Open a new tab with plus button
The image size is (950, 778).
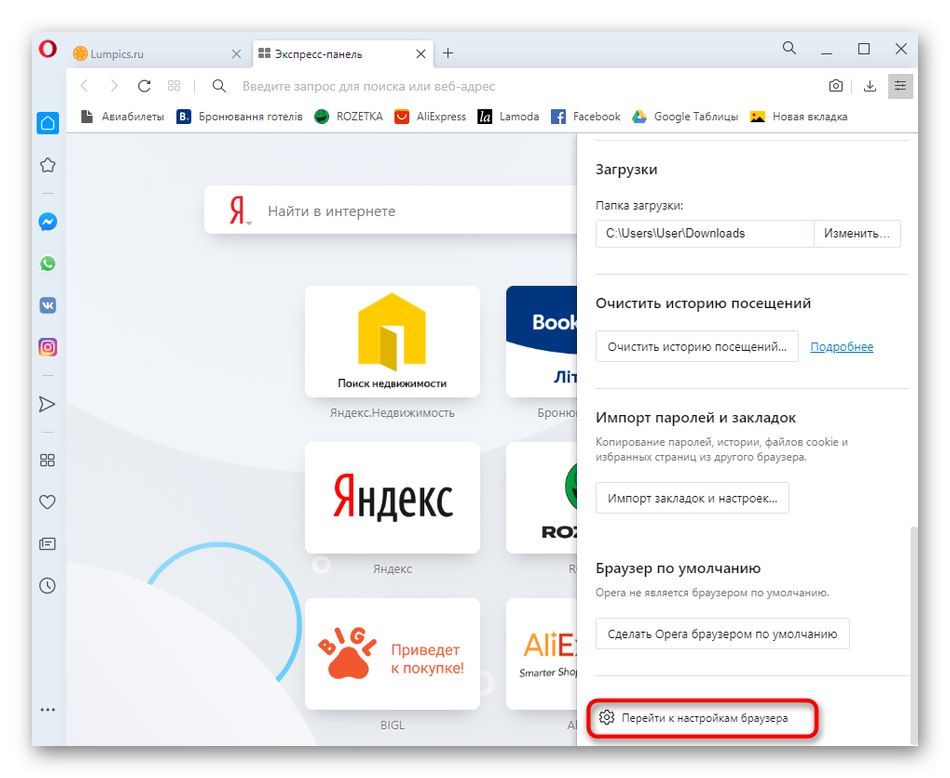coord(448,53)
